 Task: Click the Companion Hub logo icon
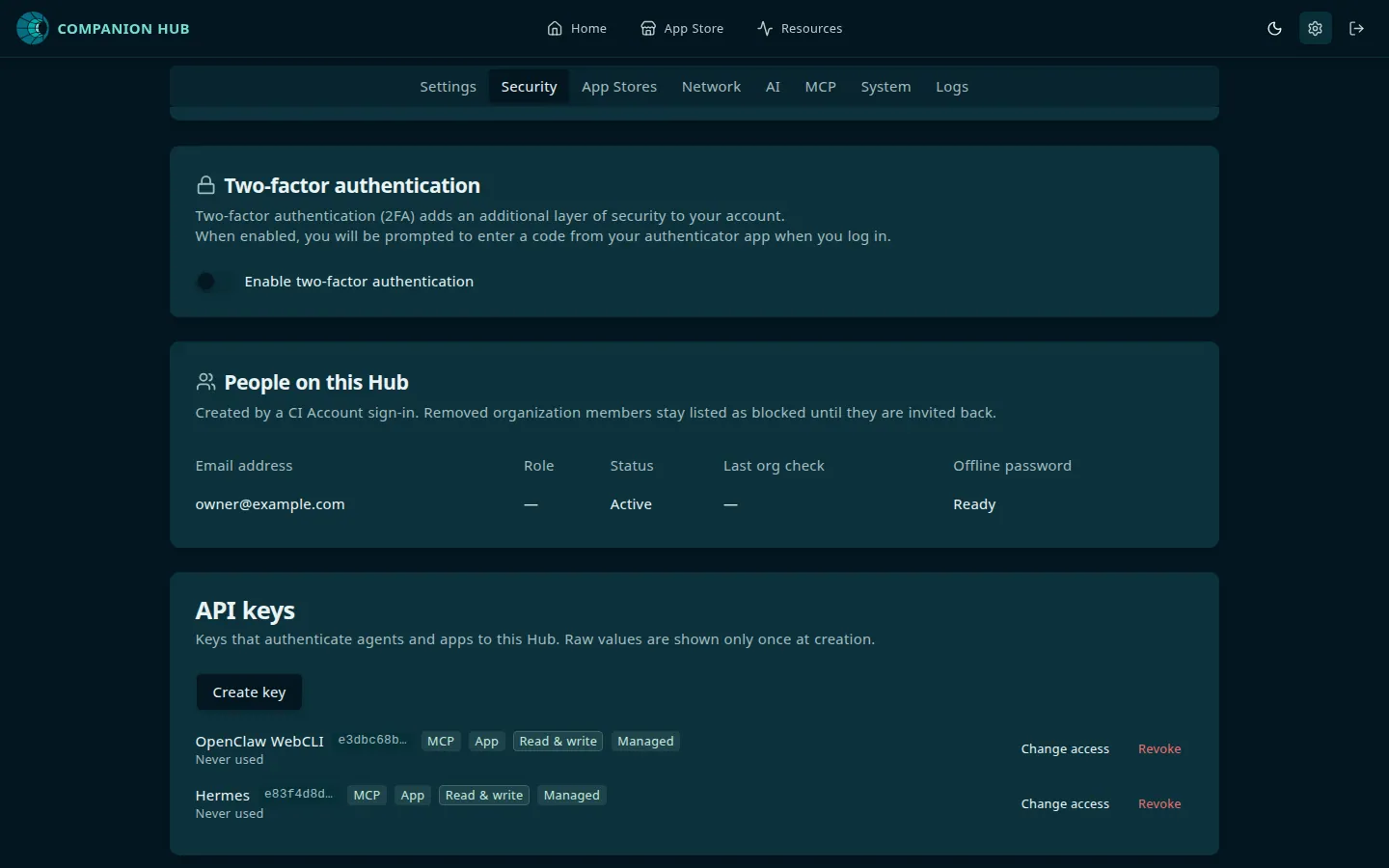[33, 28]
